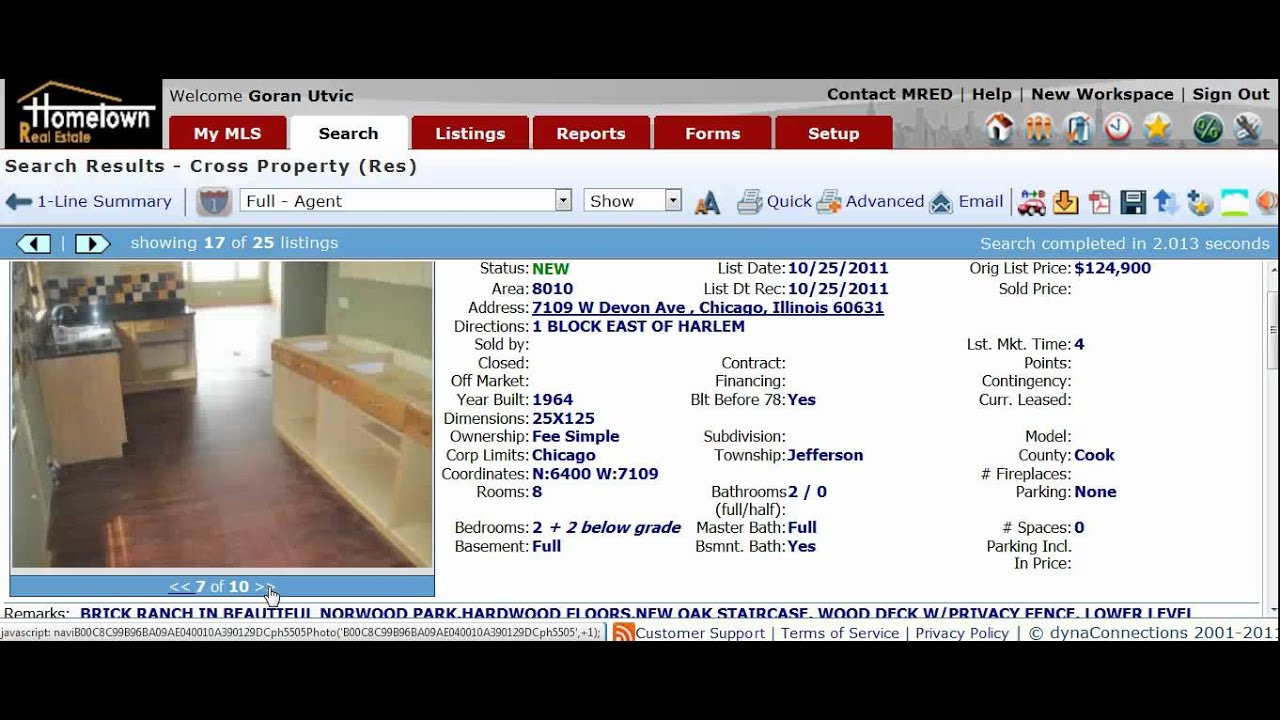Click the county value Cook

[1094, 455]
